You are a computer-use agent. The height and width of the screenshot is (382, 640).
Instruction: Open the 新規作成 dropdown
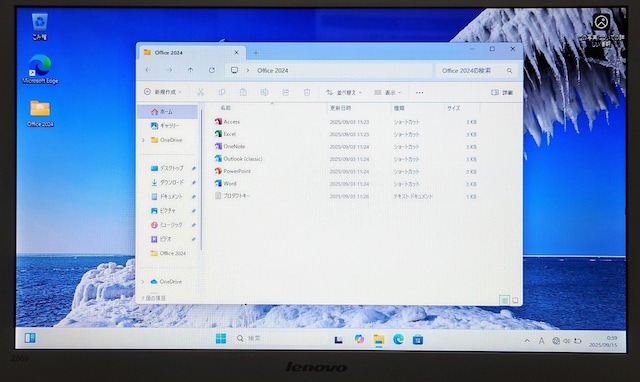click(x=163, y=92)
